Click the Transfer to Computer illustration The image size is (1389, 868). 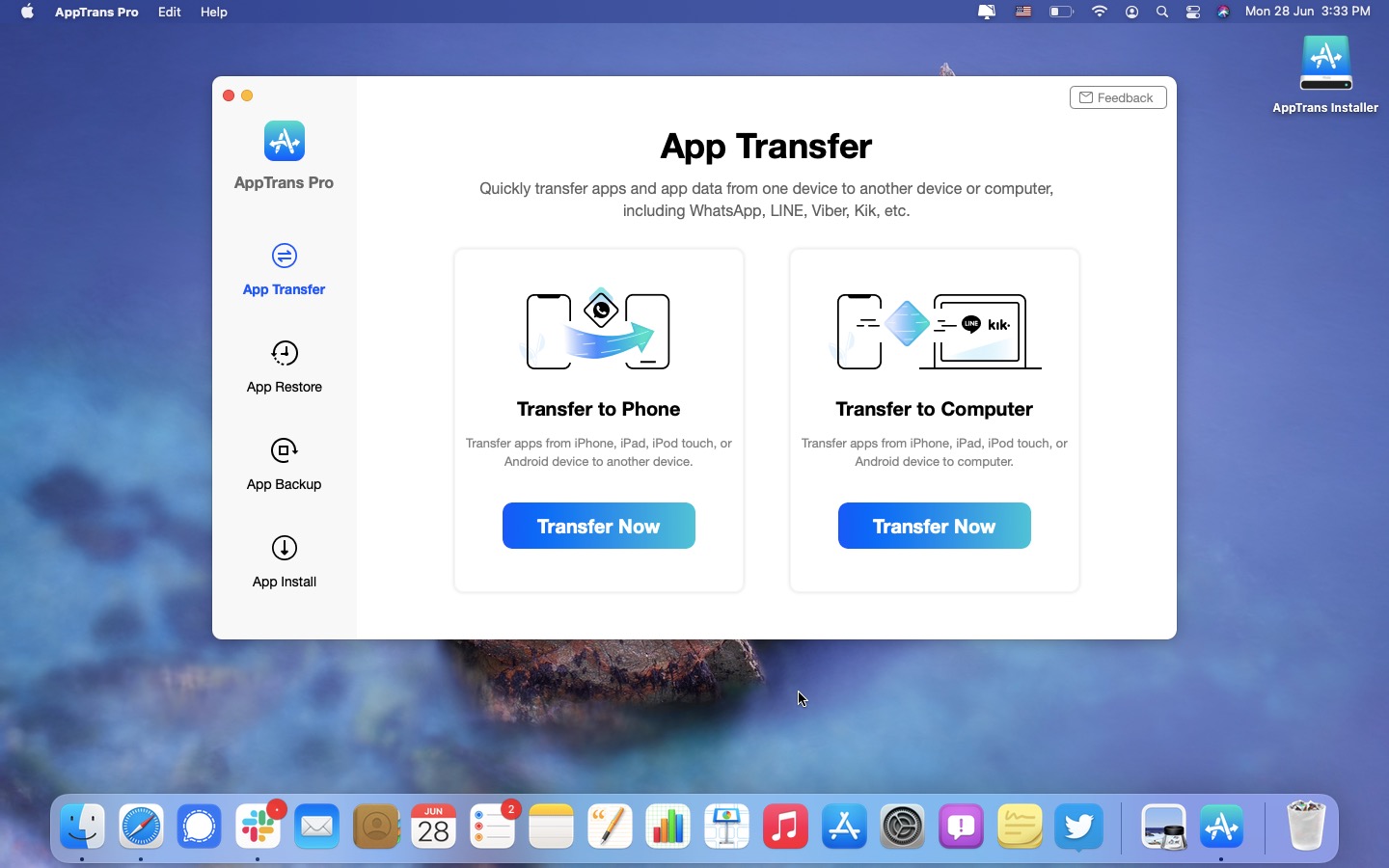point(935,332)
